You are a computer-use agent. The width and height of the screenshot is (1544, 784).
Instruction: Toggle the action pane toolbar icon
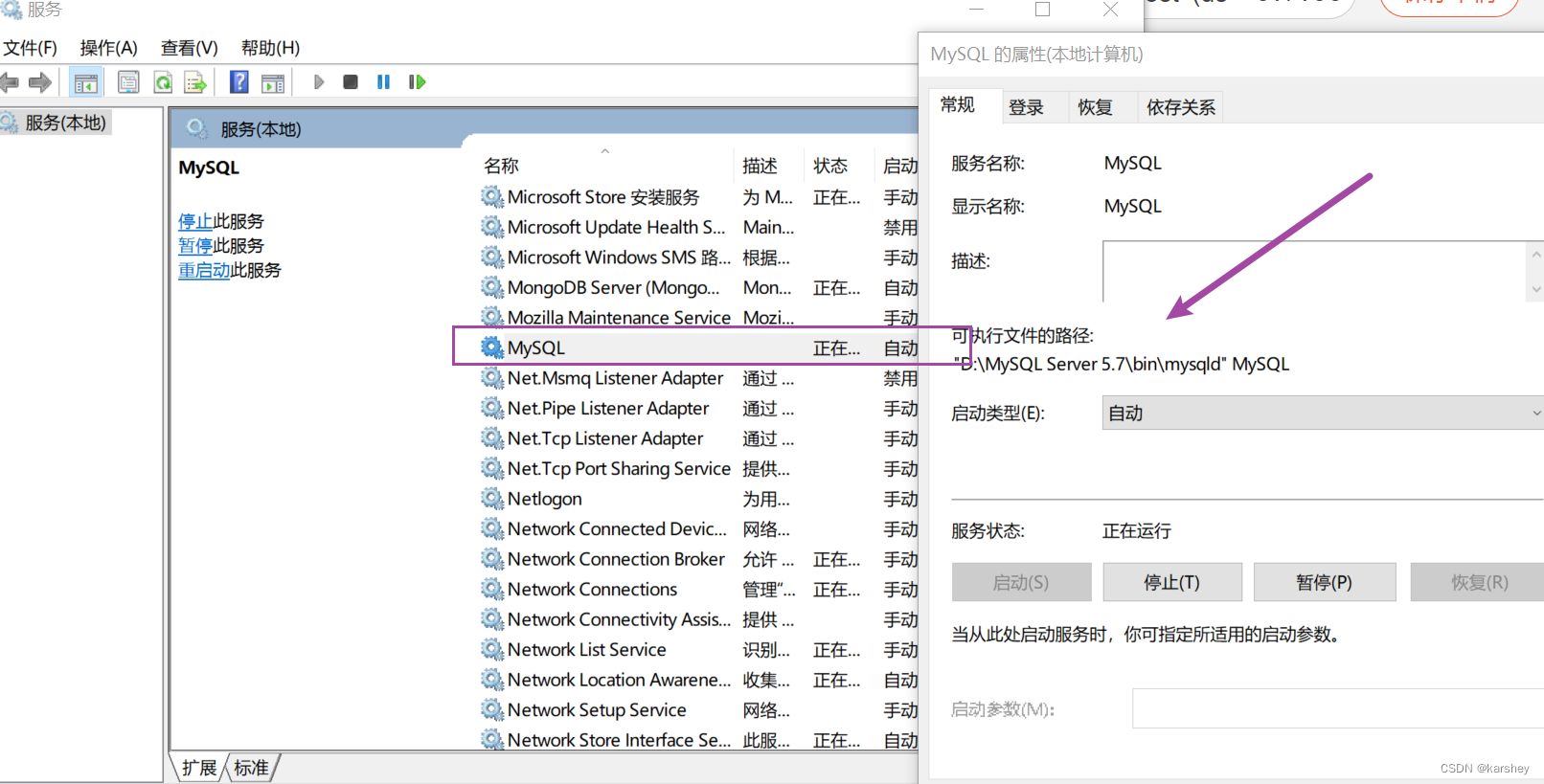pos(273,82)
